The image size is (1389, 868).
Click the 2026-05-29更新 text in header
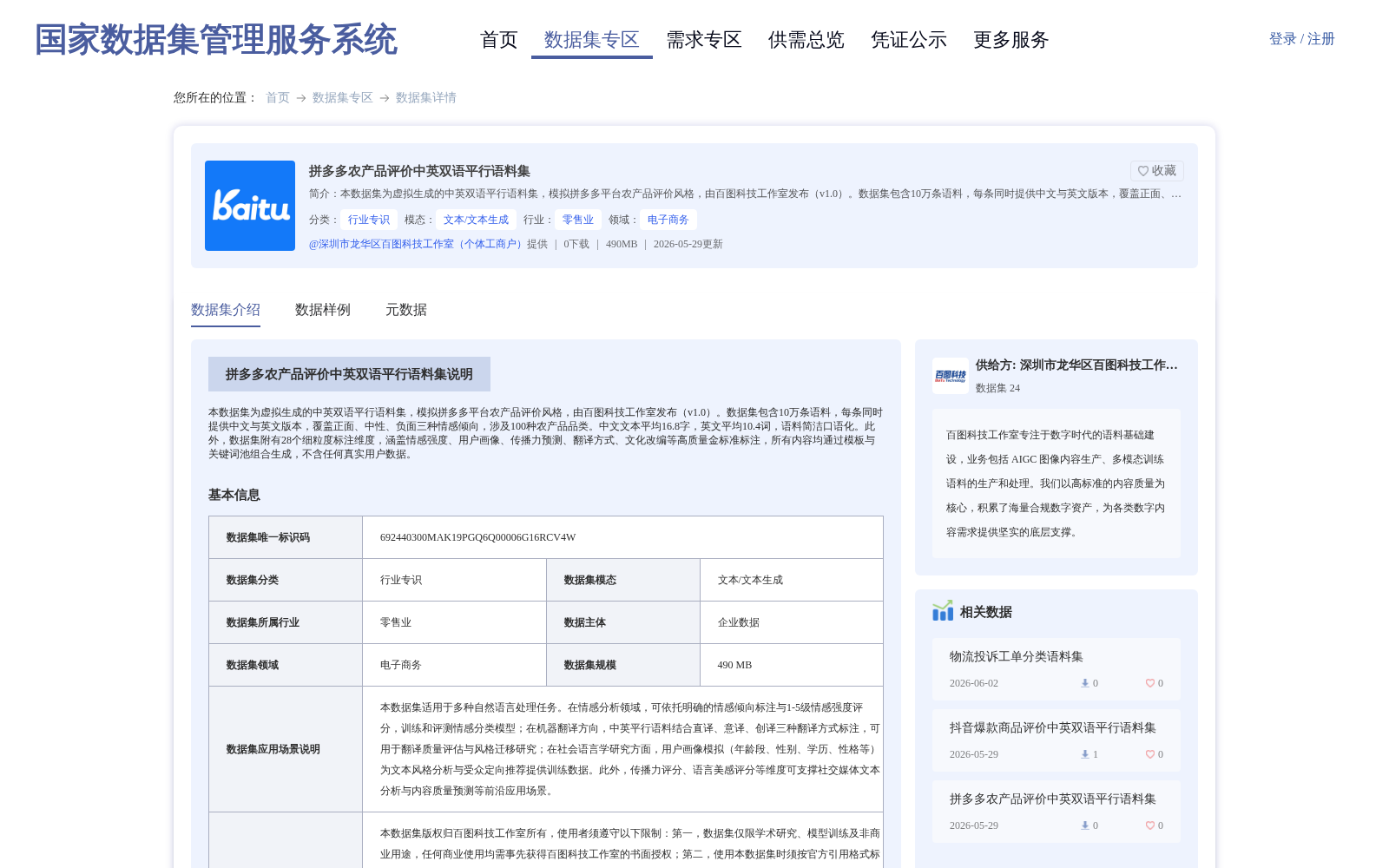pos(688,244)
